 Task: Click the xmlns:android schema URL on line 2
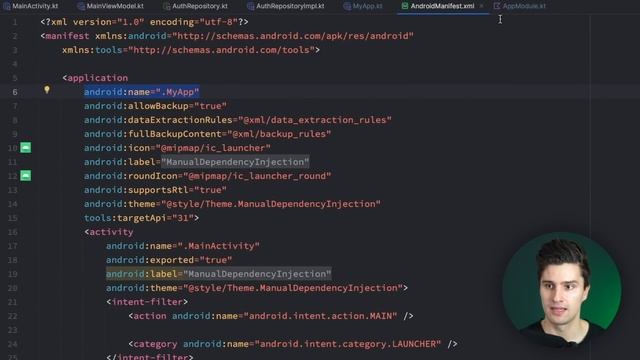point(293,36)
